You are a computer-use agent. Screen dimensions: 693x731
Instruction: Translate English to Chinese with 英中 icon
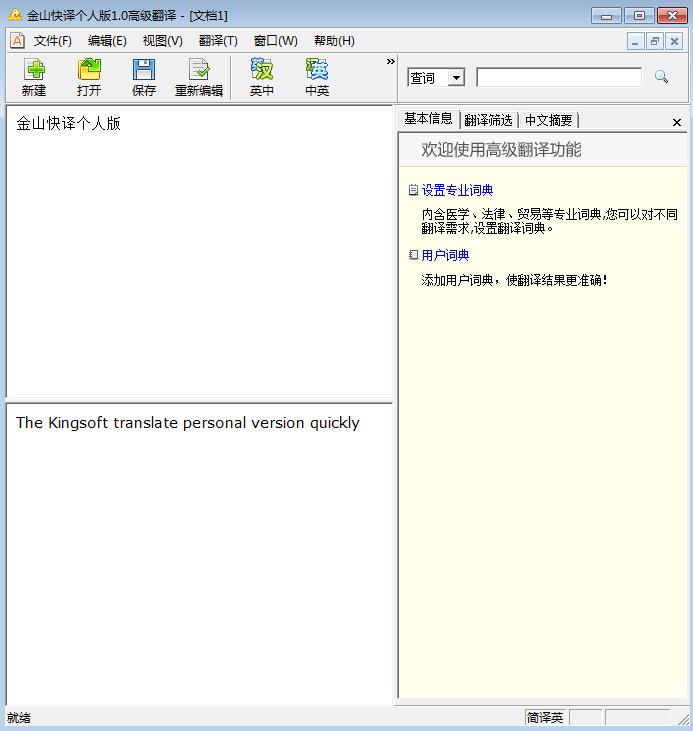pyautogui.click(x=262, y=77)
